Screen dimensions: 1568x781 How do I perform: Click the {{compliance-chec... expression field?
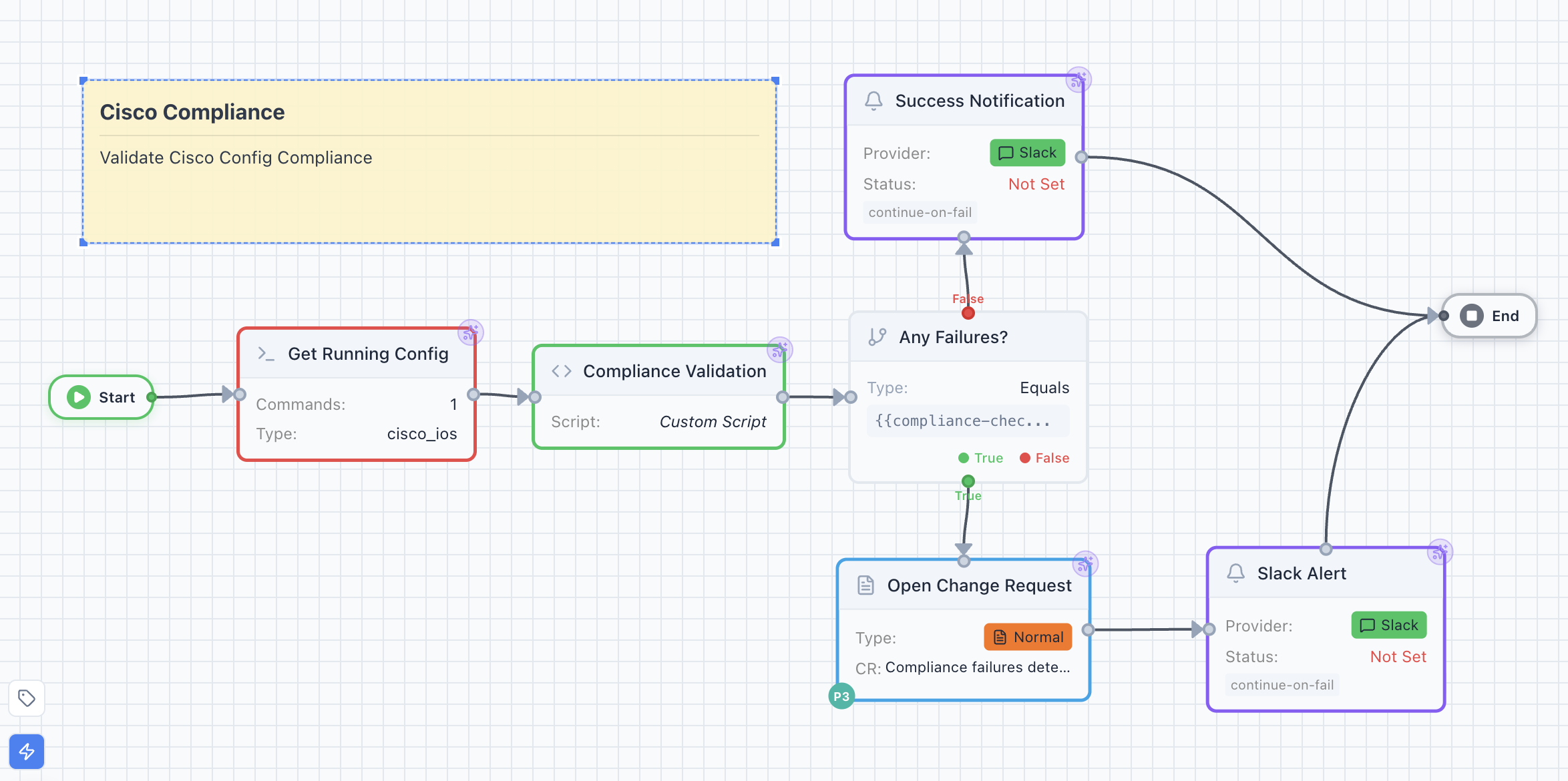tap(968, 421)
